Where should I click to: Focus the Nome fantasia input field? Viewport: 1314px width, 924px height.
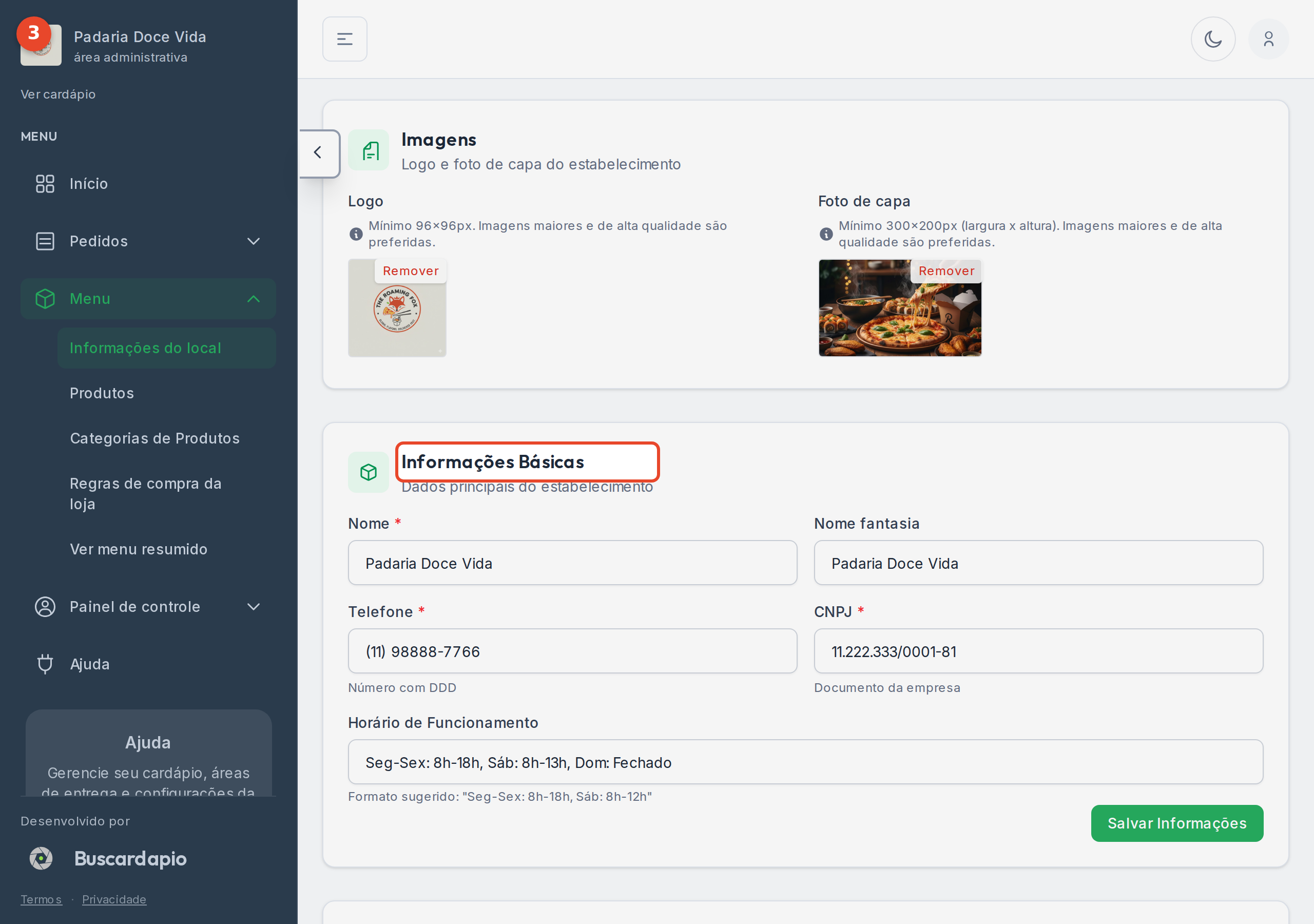tap(1038, 563)
